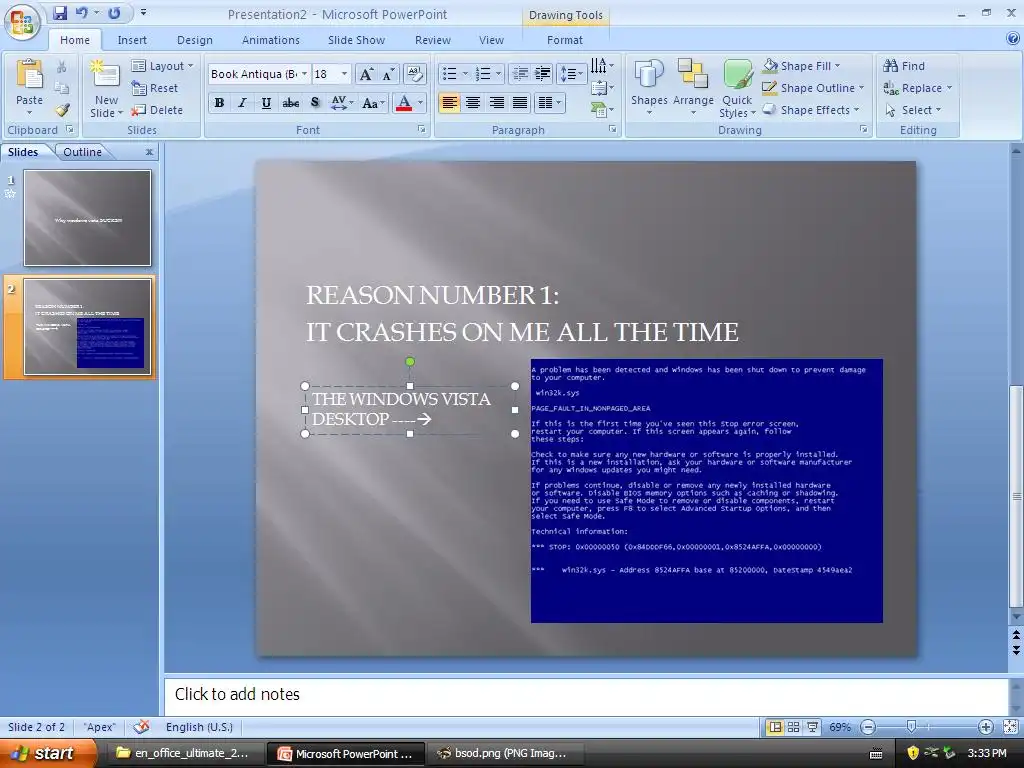Save the presentation from Quick Access Toolbar
This screenshot has height=768, width=1024.
click(x=60, y=12)
